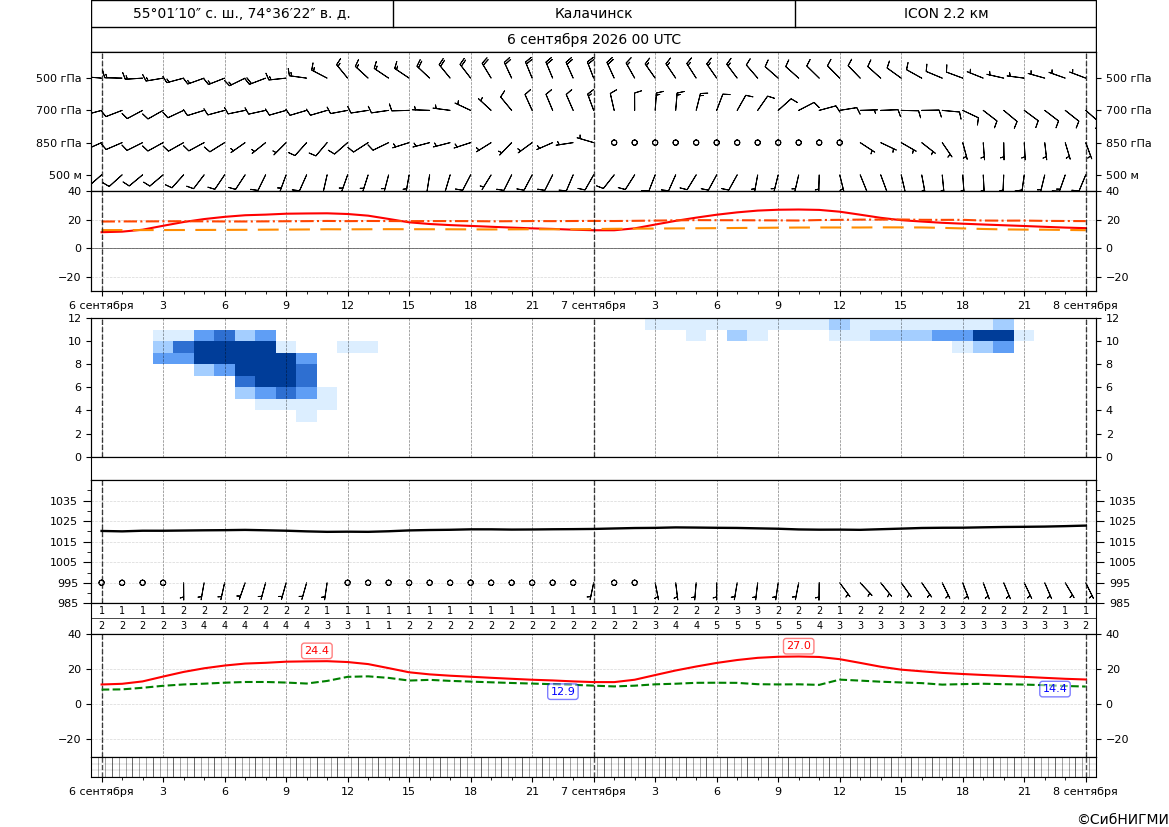
Task: Click the 6 сентября label under temperature panel
Action: 101,305
